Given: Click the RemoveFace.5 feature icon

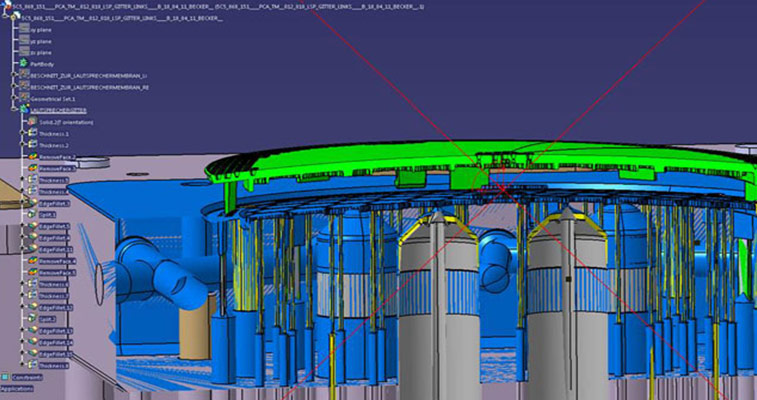Looking at the screenshot, I should tap(32, 272).
